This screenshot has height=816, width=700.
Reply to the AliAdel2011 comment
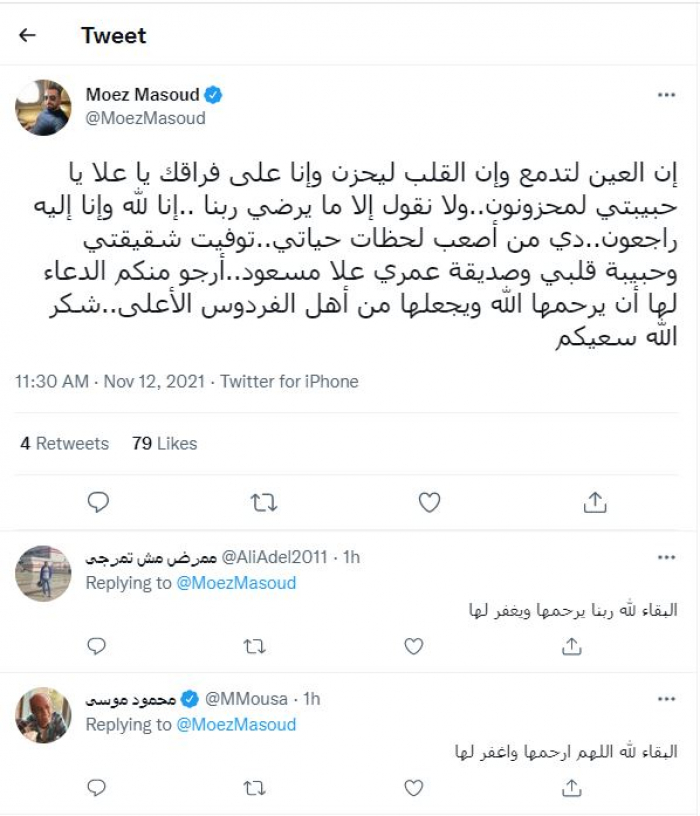pyautogui.click(x=97, y=647)
